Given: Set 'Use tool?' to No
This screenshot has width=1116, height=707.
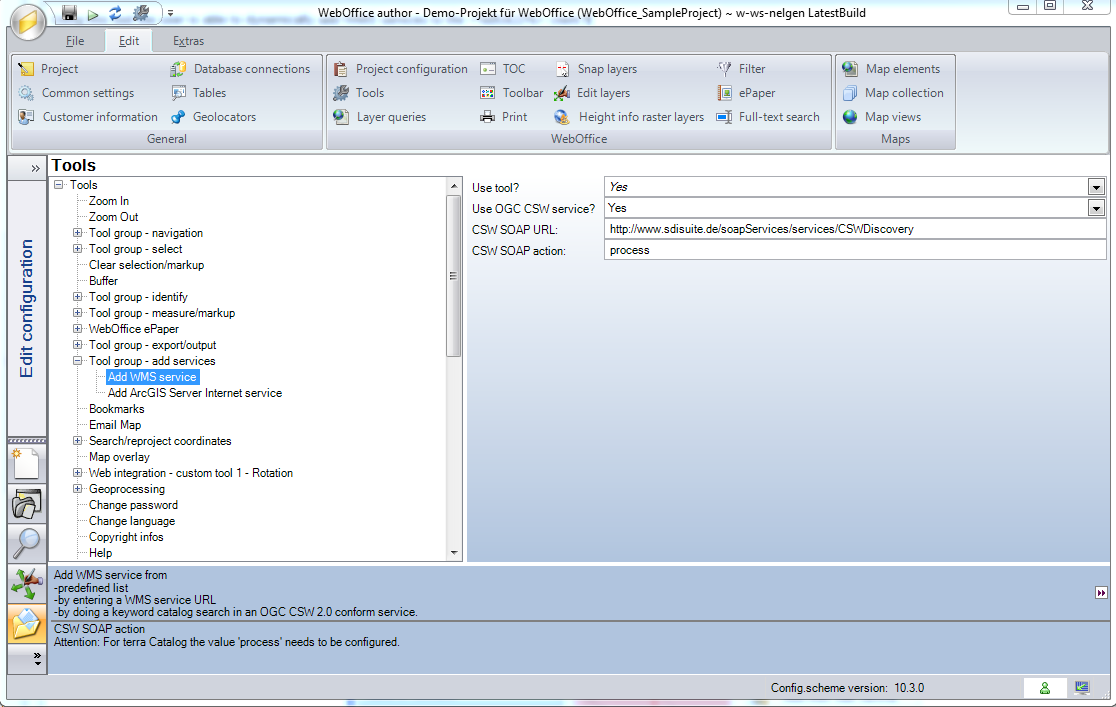Looking at the screenshot, I should (1095, 186).
